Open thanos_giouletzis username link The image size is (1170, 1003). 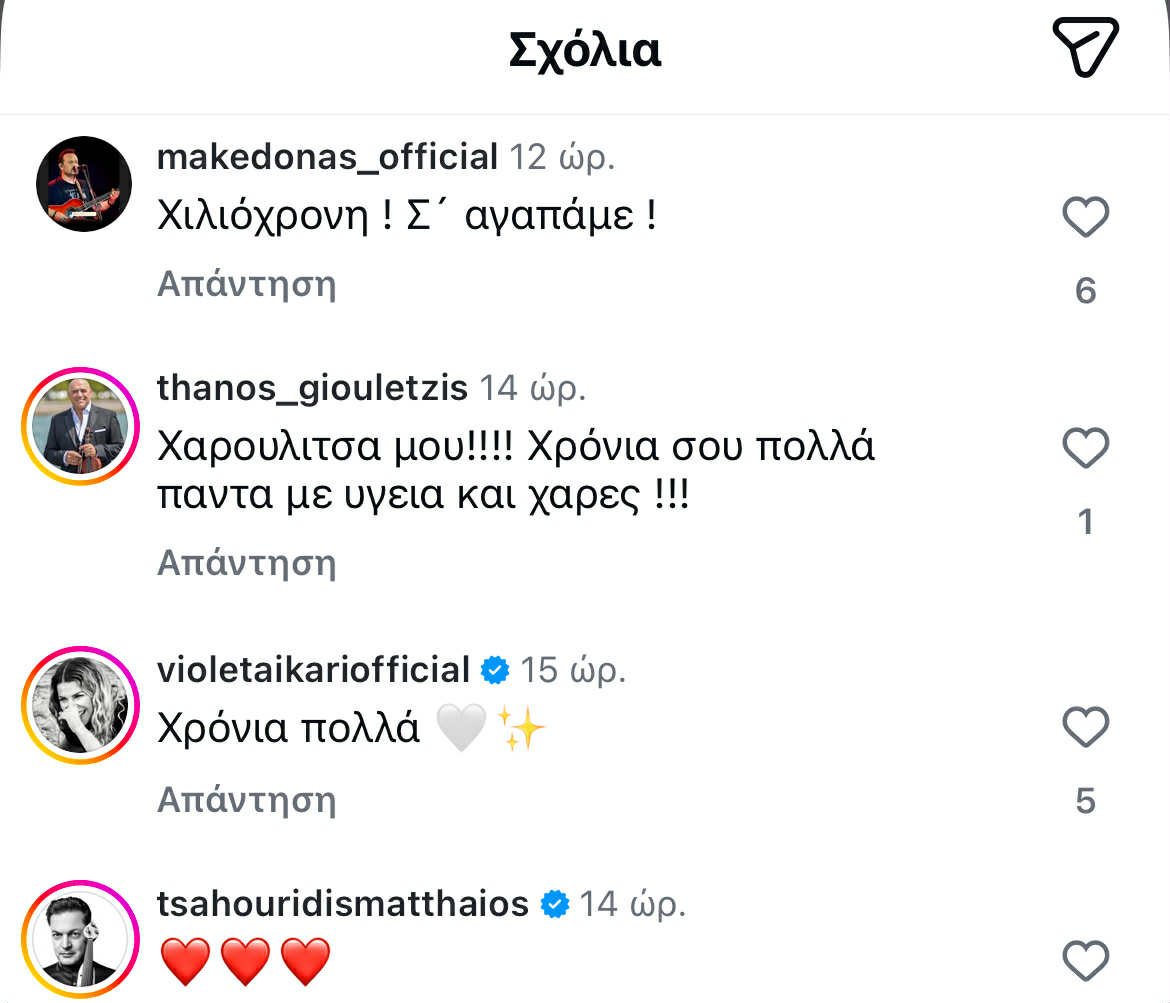pyautogui.click(x=312, y=388)
